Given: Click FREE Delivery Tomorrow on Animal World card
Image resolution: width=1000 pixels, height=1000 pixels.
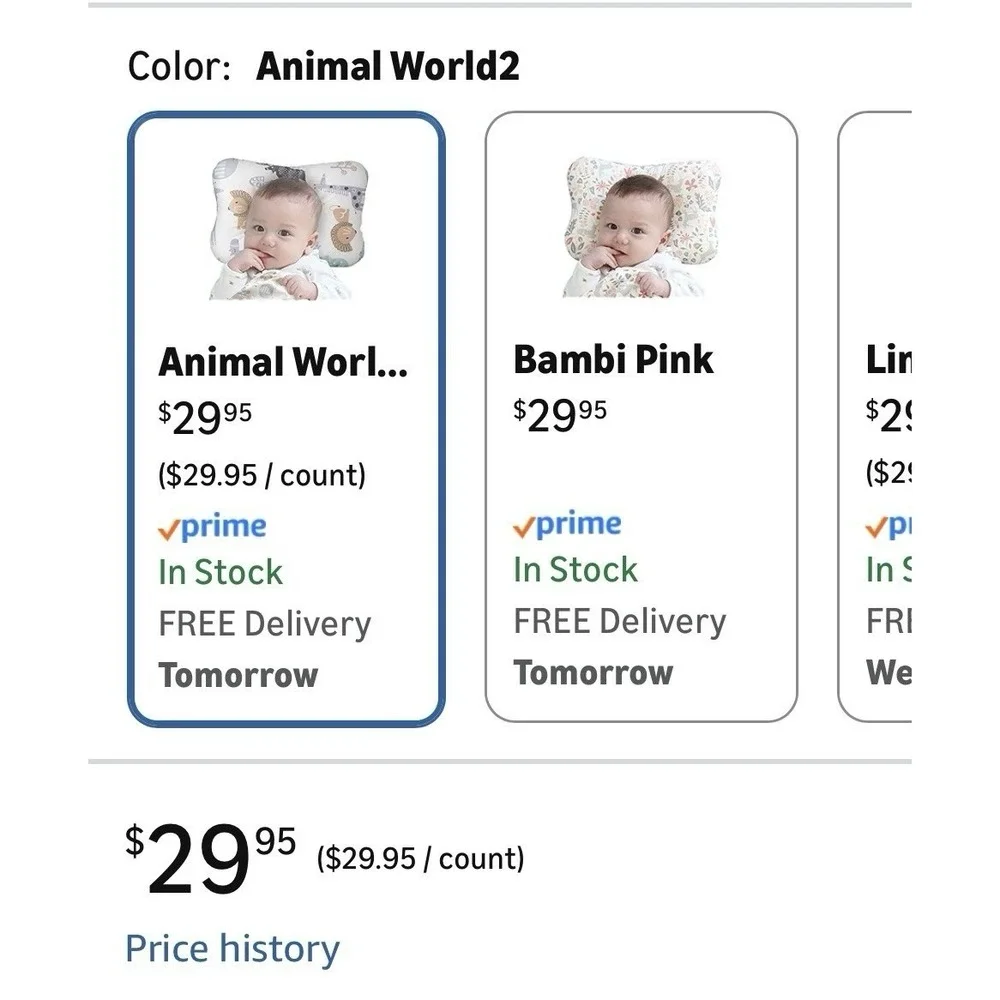Looking at the screenshot, I should (x=265, y=650).
